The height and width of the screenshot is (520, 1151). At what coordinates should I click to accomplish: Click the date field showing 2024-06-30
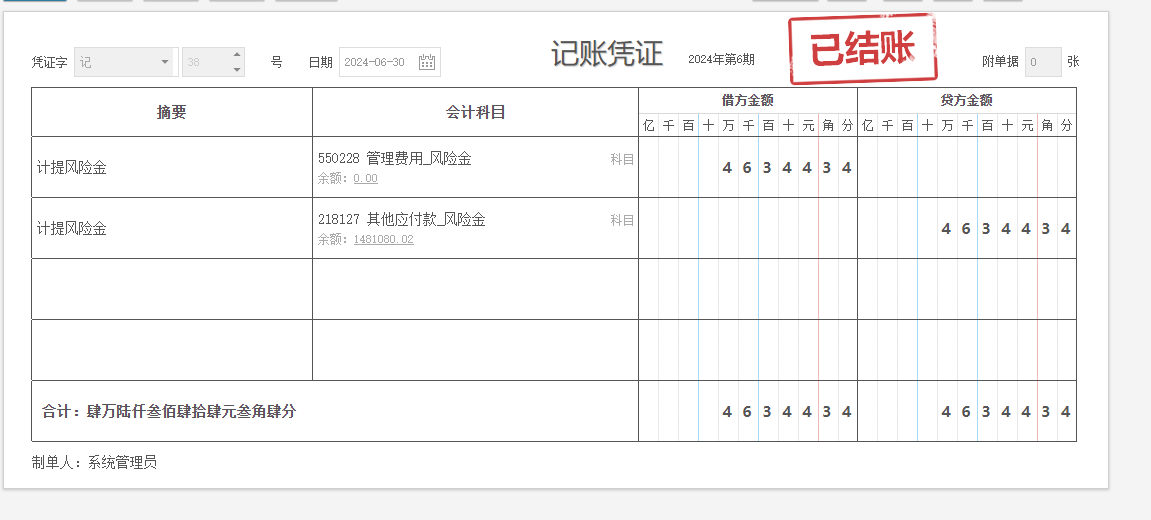point(376,62)
